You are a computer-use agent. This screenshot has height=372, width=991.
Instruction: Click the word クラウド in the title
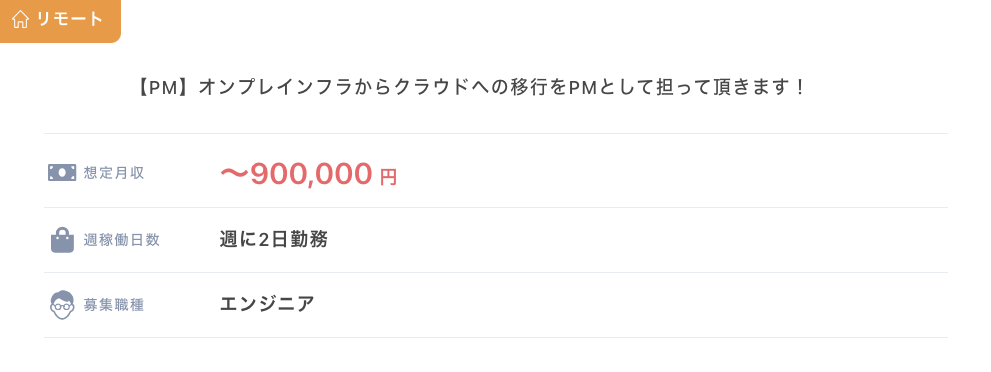432,88
